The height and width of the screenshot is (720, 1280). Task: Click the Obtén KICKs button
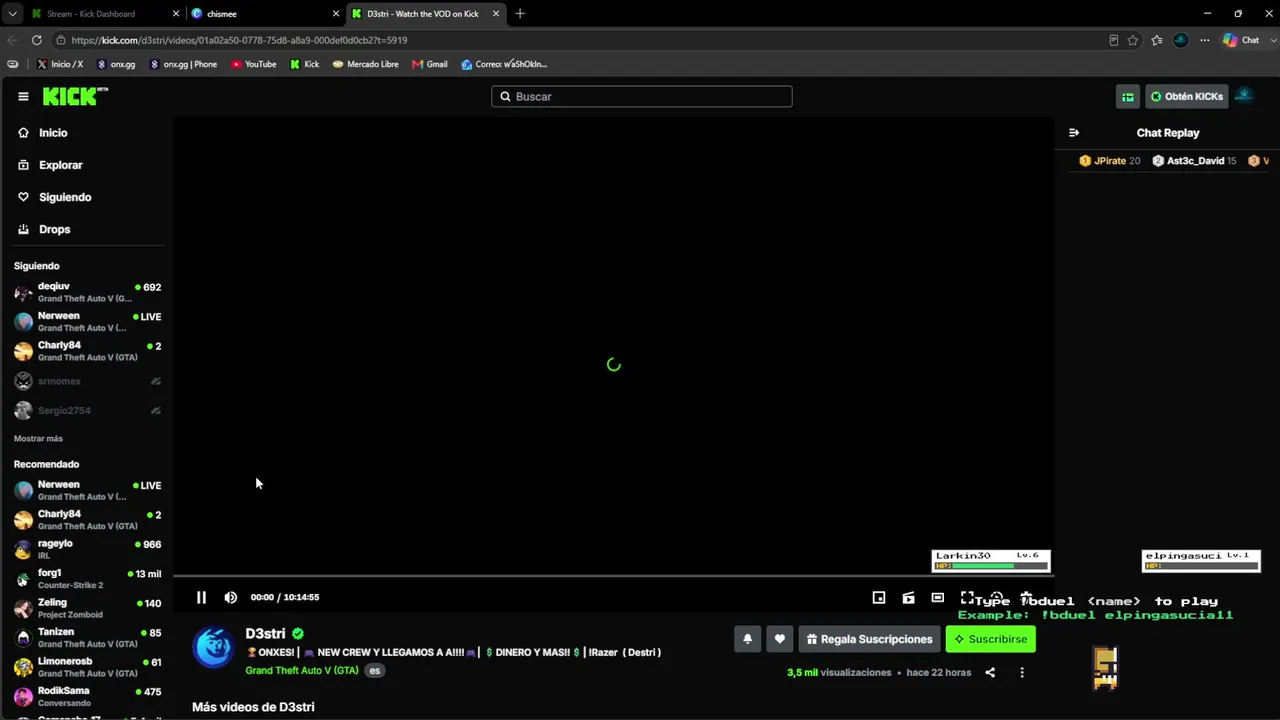click(1186, 96)
